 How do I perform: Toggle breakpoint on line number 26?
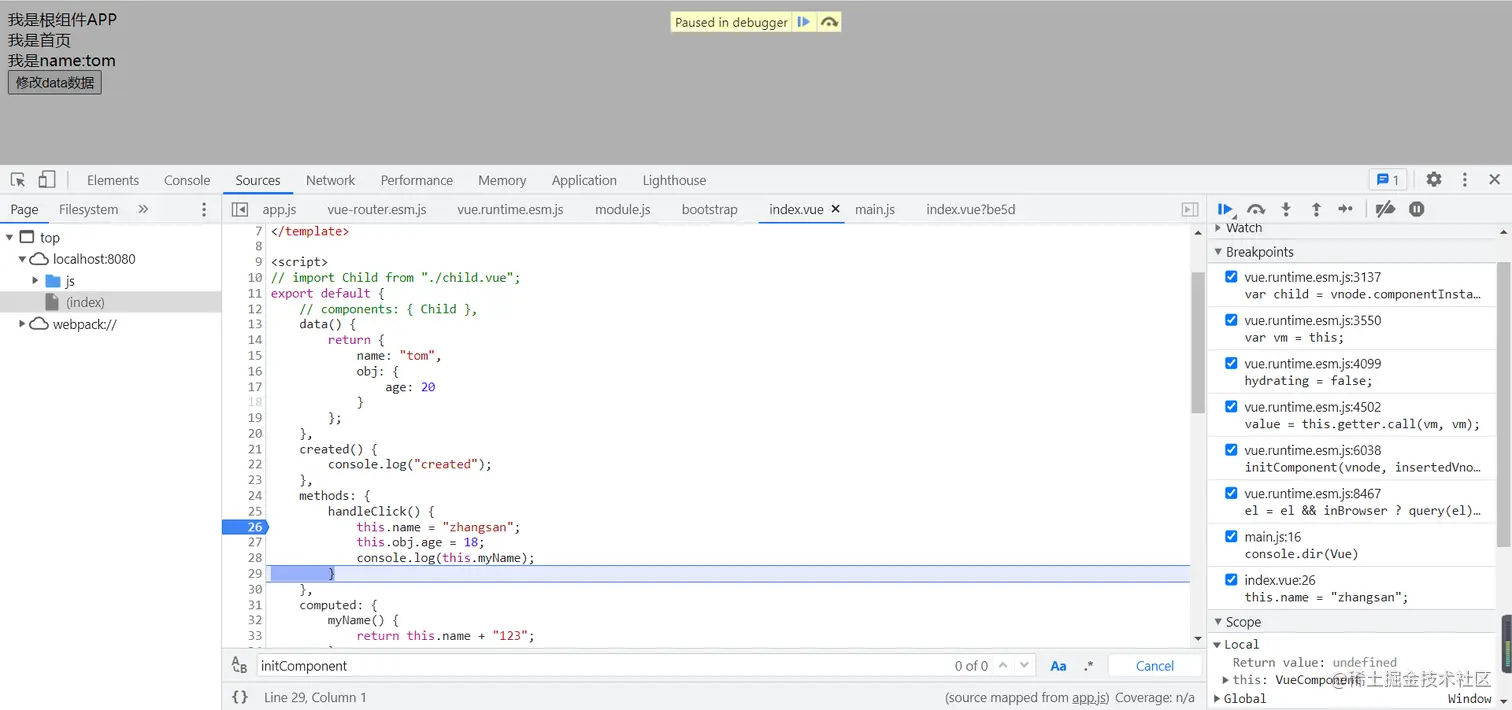tap(254, 527)
